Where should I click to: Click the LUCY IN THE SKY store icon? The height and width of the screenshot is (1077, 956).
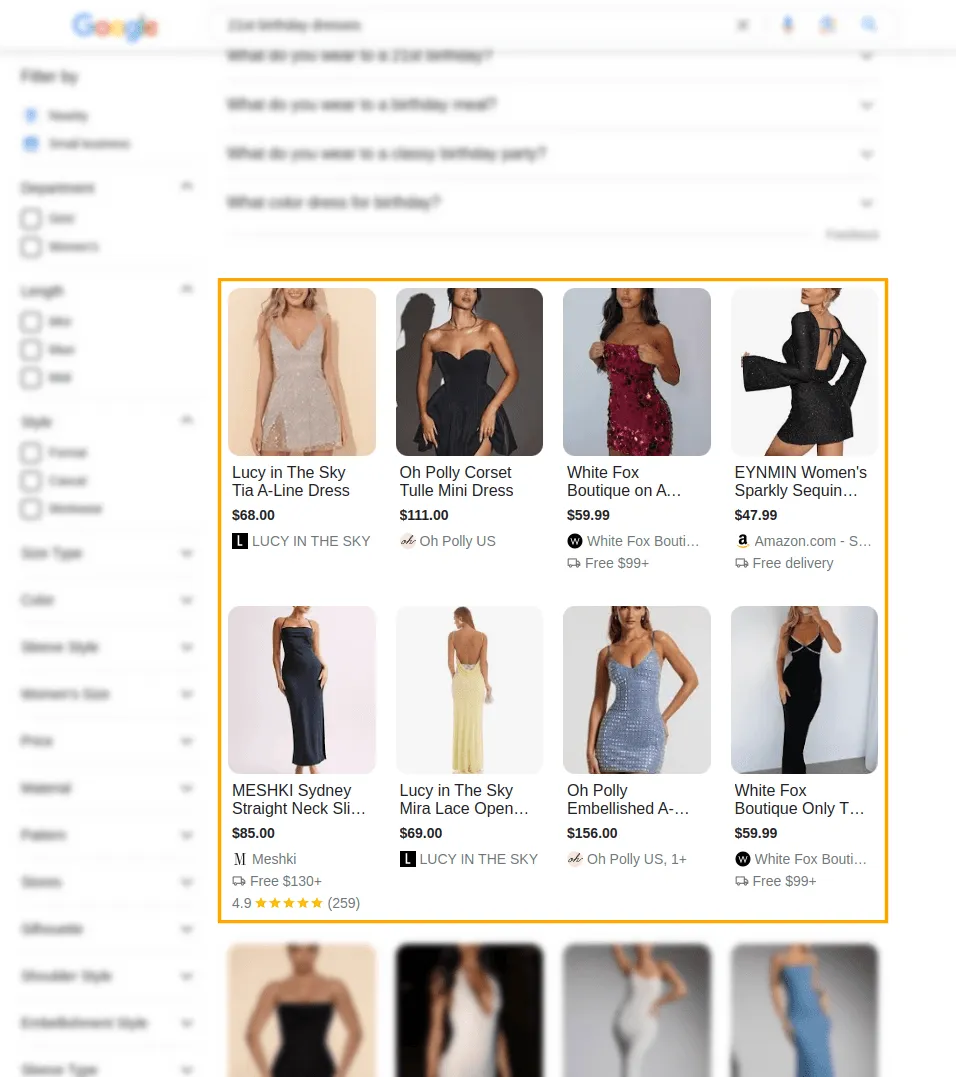pos(240,541)
